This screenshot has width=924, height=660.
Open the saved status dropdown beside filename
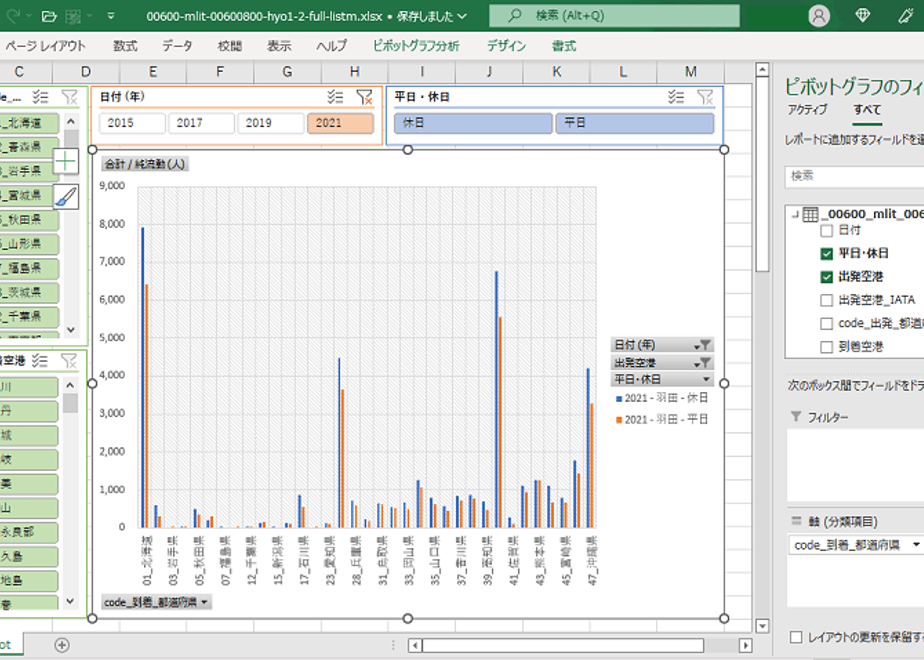point(462,16)
